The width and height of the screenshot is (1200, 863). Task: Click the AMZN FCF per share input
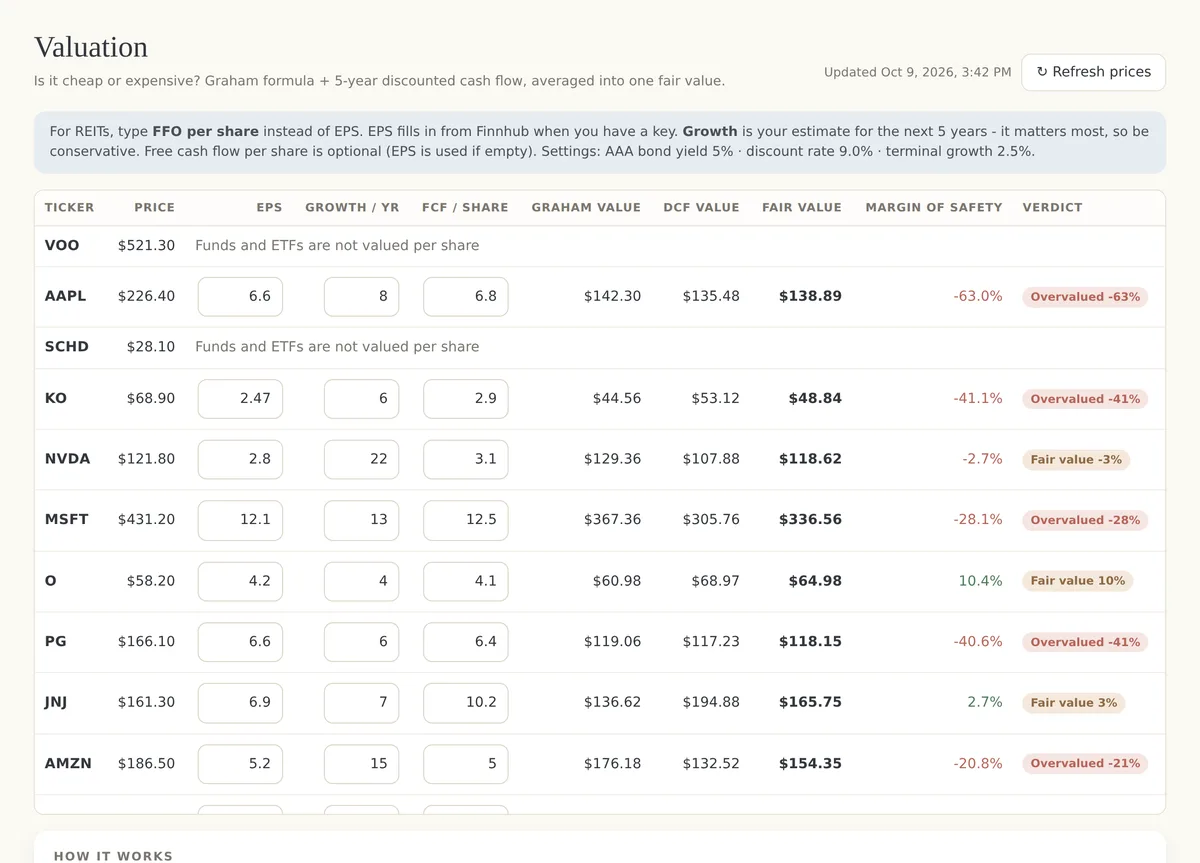coord(465,764)
